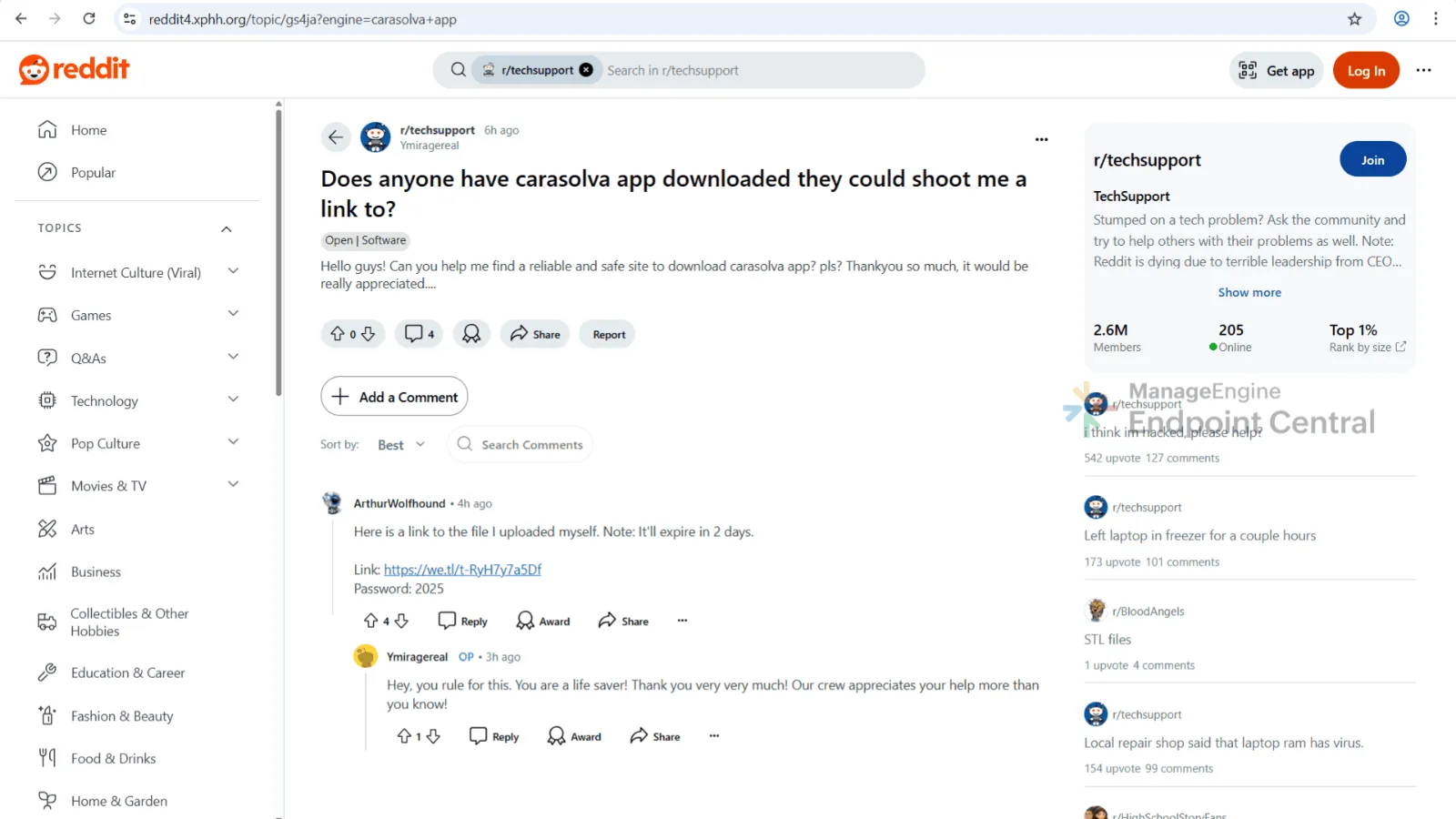Image resolution: width=1456 pixels, height=819 pixels.
Task: Open 'Left laptop in freezer' post
Action: [x=1199, y=535]
